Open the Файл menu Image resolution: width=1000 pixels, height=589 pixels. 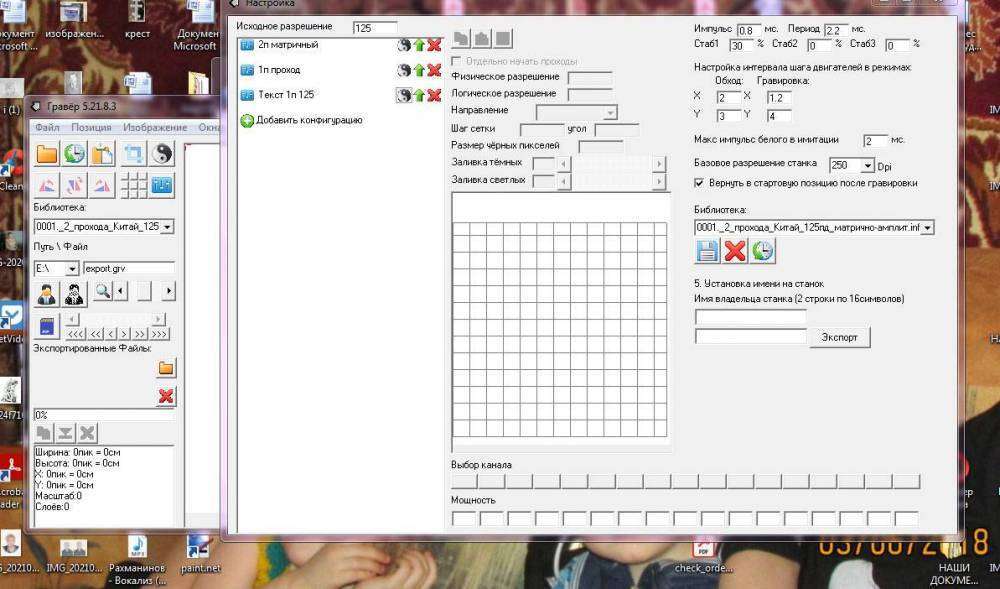tap(47, 128)
